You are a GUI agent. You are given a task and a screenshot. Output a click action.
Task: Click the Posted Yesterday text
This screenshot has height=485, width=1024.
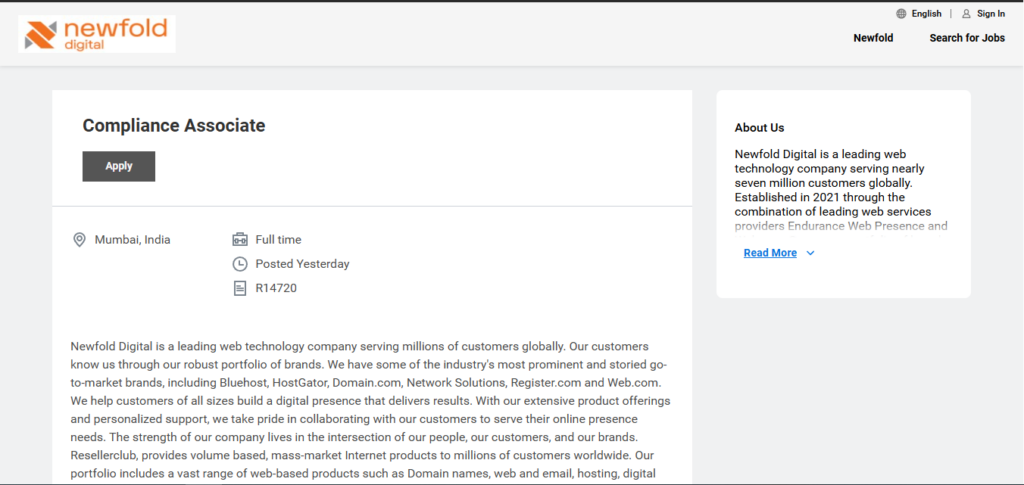click(x=302, y=264)
